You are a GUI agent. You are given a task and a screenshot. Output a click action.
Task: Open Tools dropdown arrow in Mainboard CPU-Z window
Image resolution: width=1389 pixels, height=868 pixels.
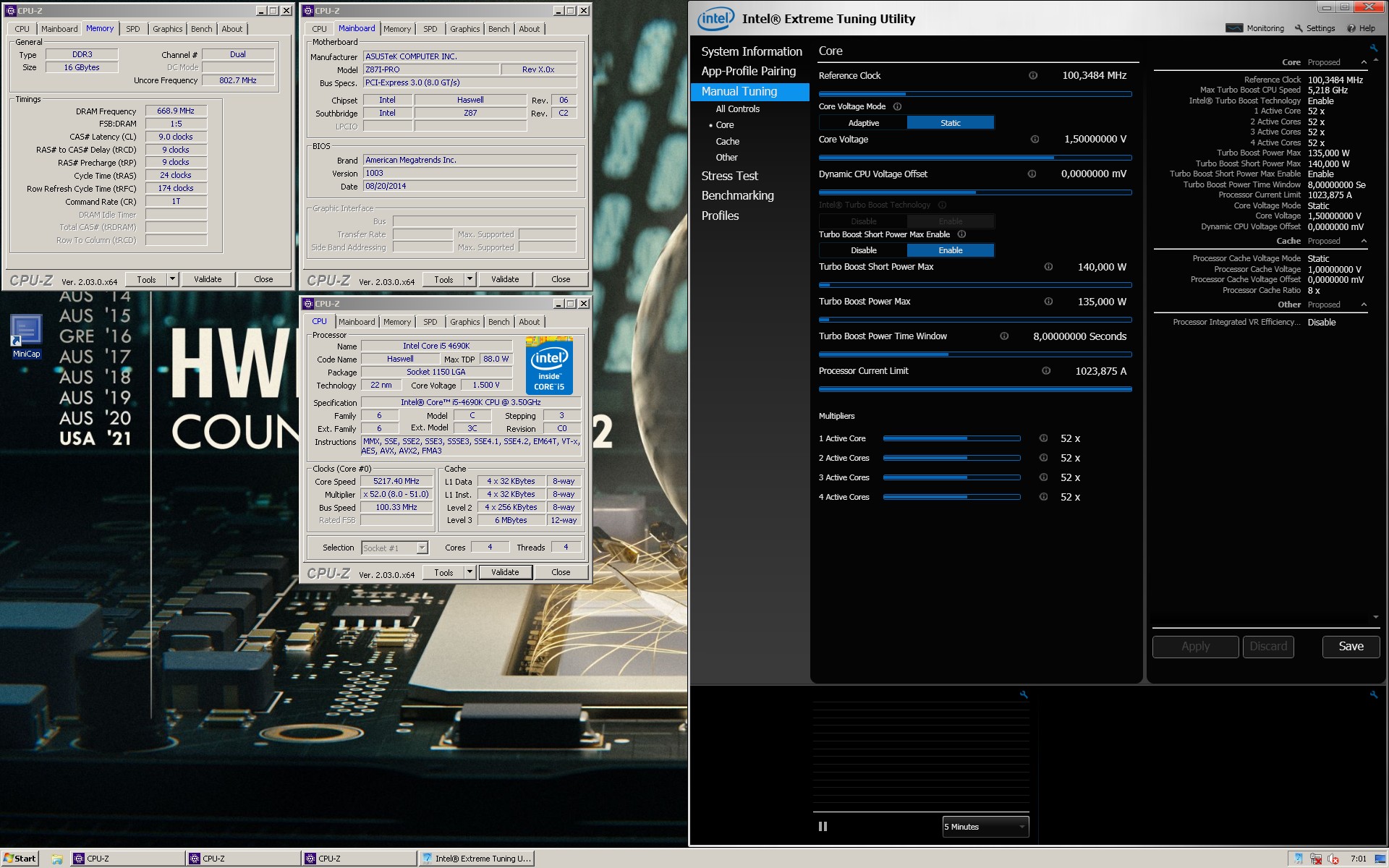[x=470, y=279]
